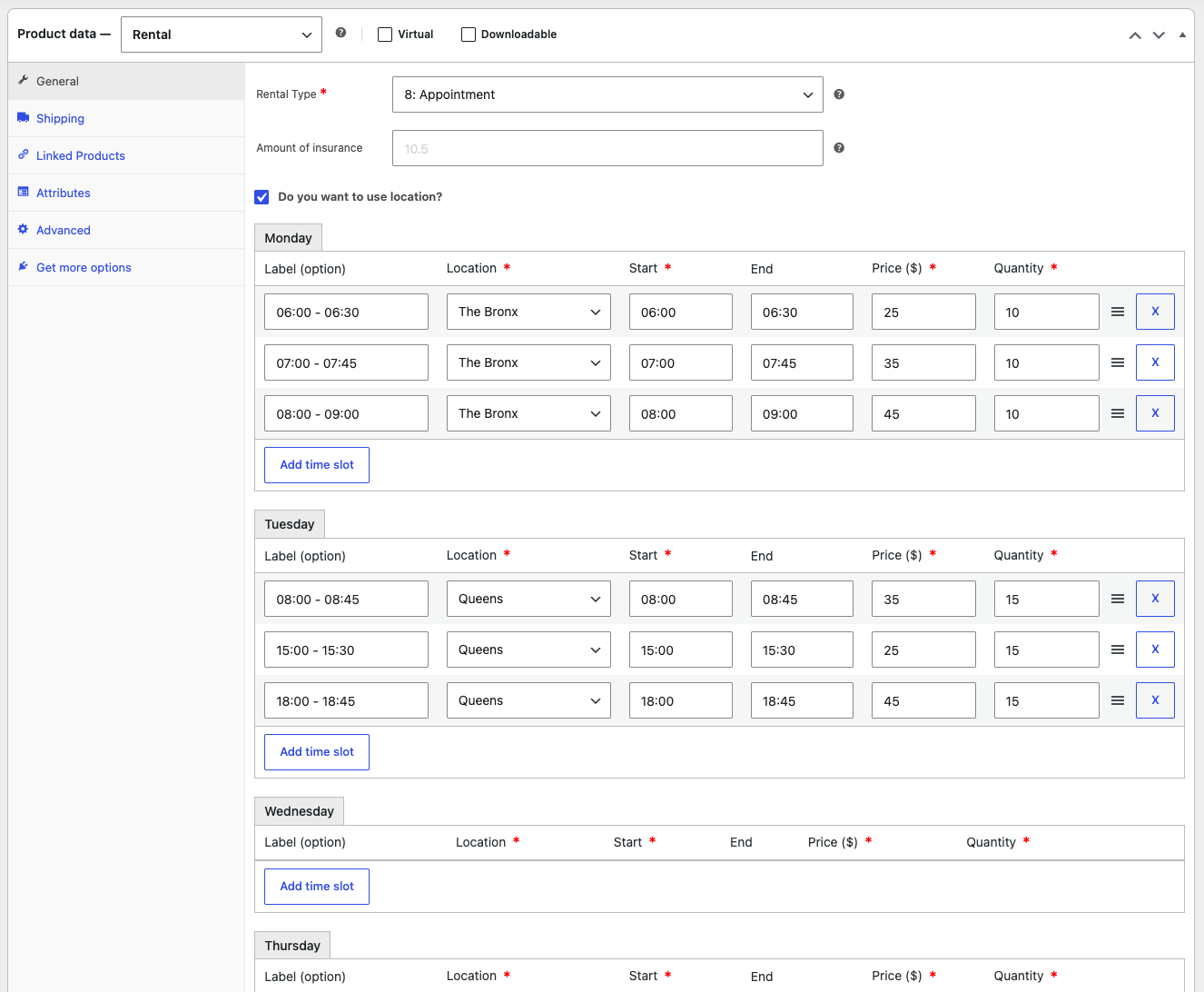The width and height of the screenshot is (1204, 992).
Task: Edit Monday end time 06:30
Action: point(802,312)
